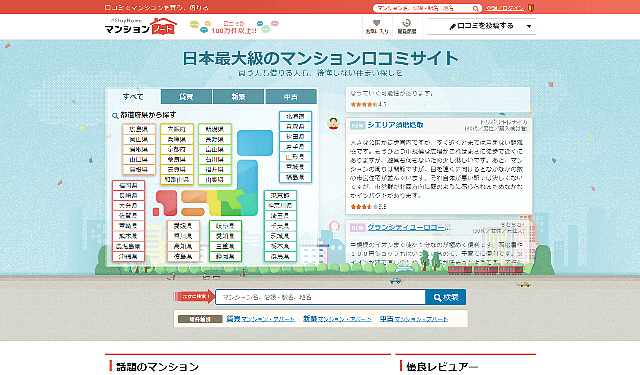
Task: Choose 沖縄県 from the Kyushu group
Action: click(128, 257)
